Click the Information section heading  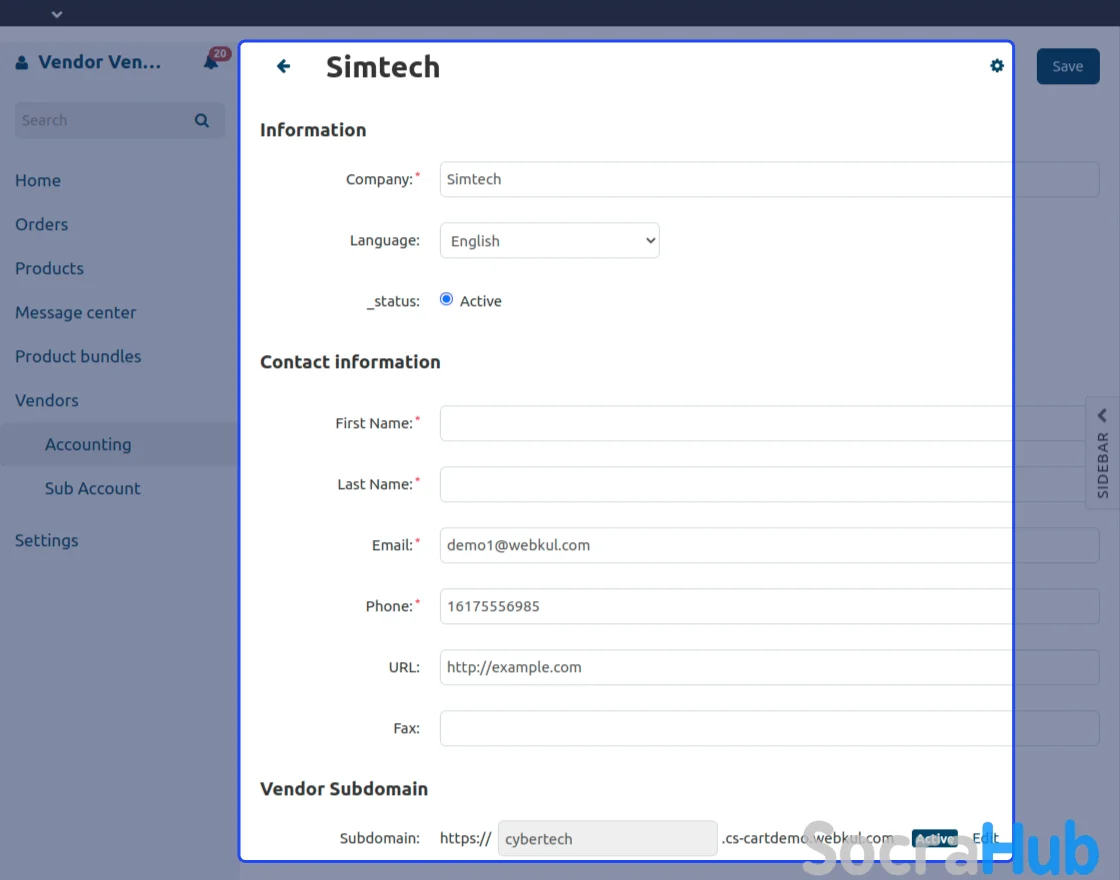tap(313, 130)
